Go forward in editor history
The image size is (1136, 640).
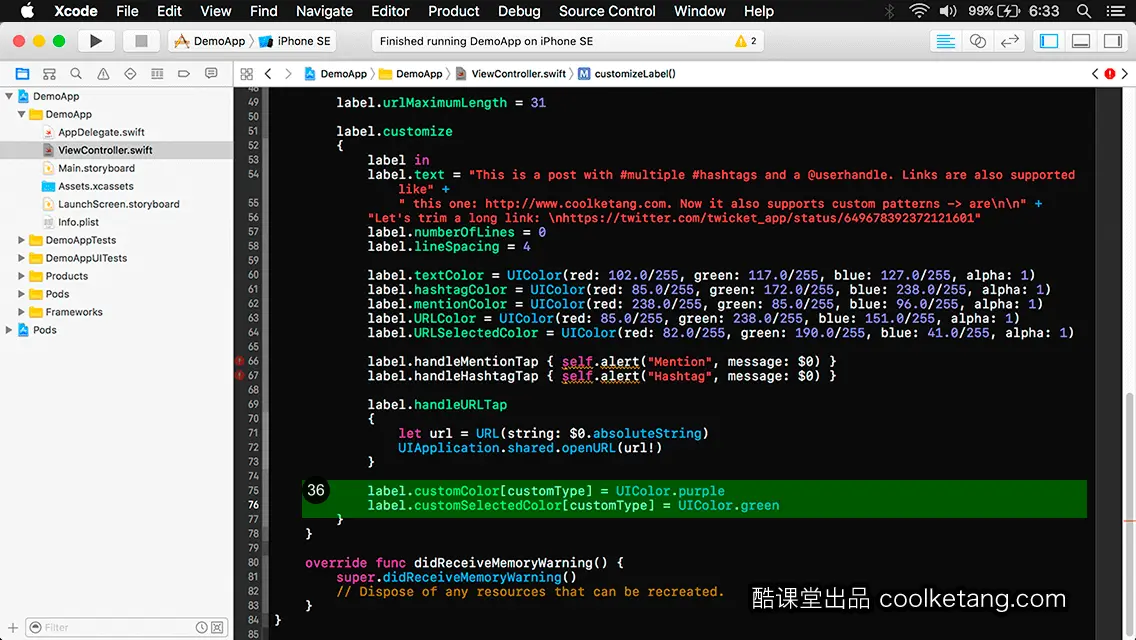288,74
